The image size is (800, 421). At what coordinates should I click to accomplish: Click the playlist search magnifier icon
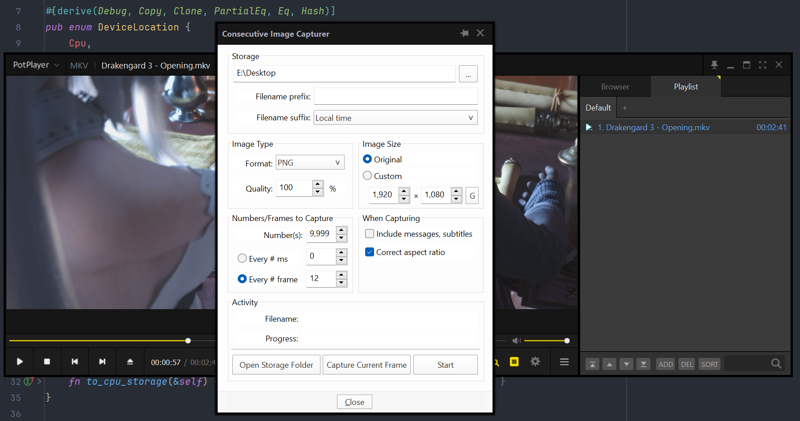pyautogui.click(x=776, y=364)
